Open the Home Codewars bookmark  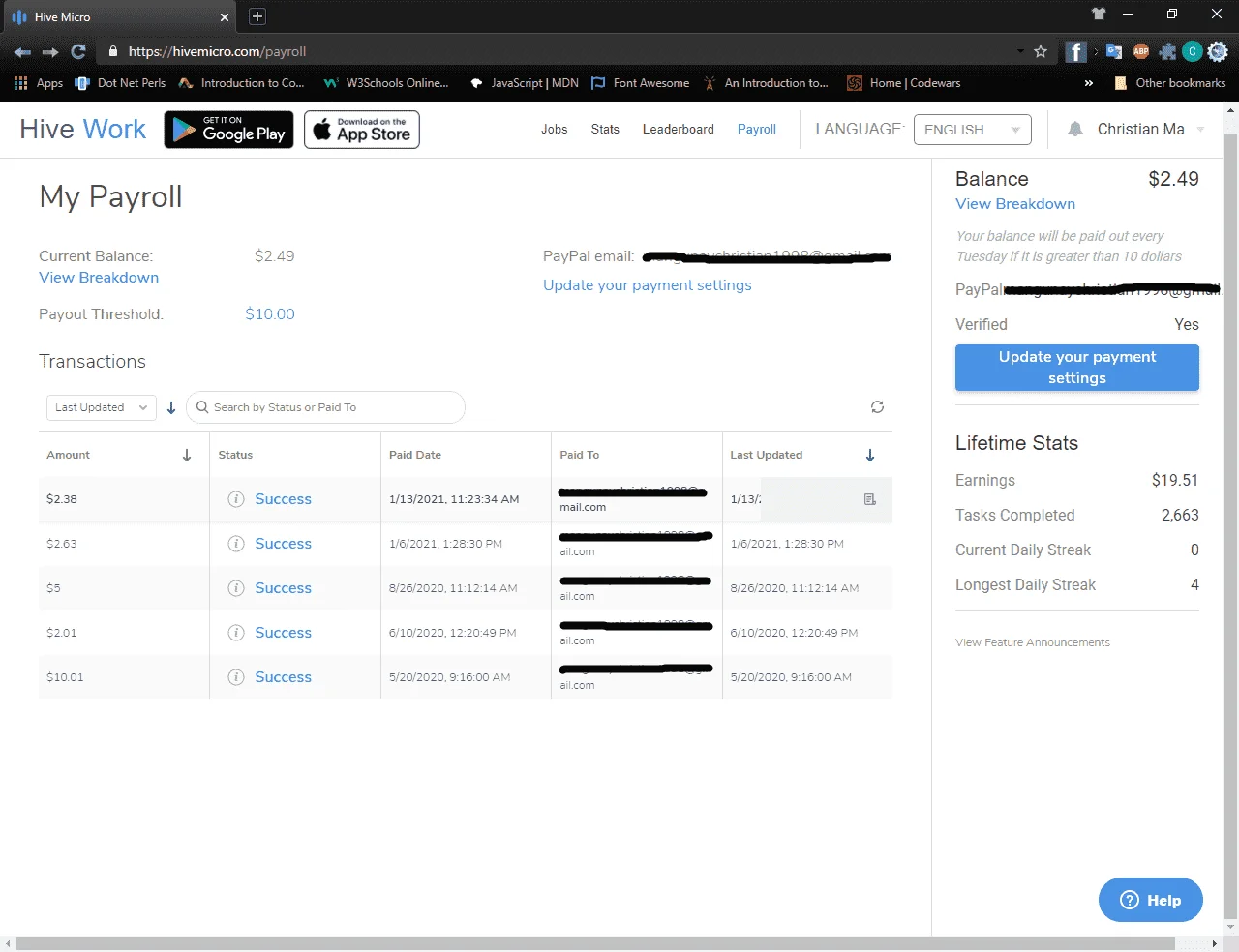point(904,83)
